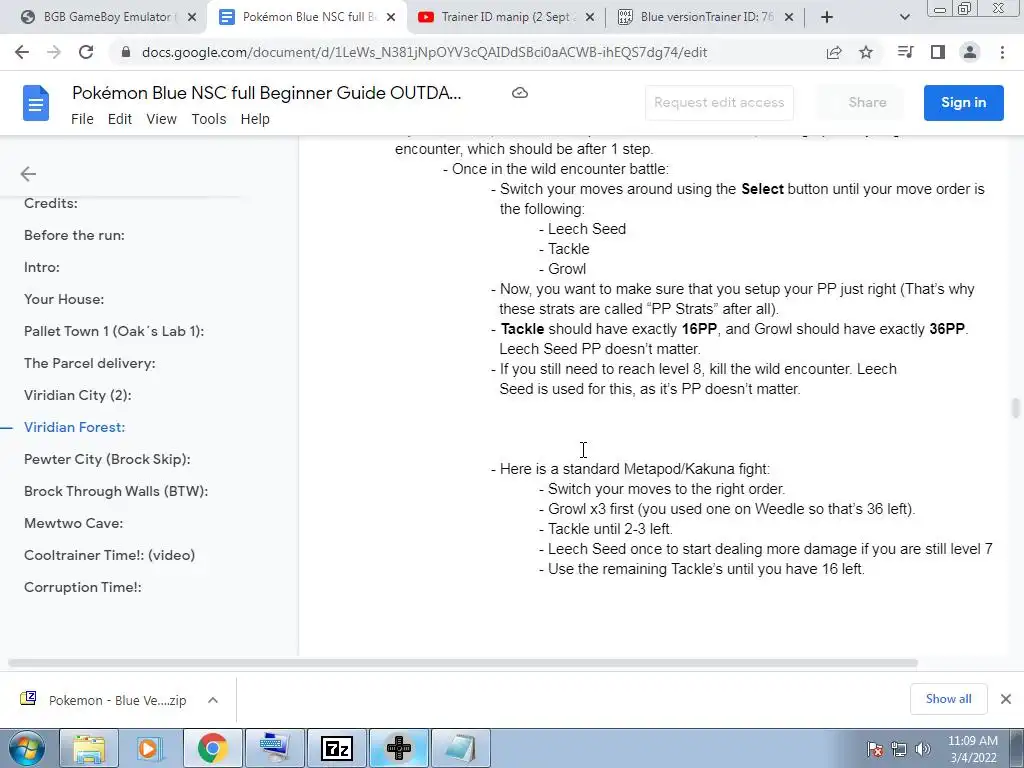The height and width of the screenshot is (768, 1024).
Task: Click the Share button
Action: pyautogui.click(x=867, y=103)
